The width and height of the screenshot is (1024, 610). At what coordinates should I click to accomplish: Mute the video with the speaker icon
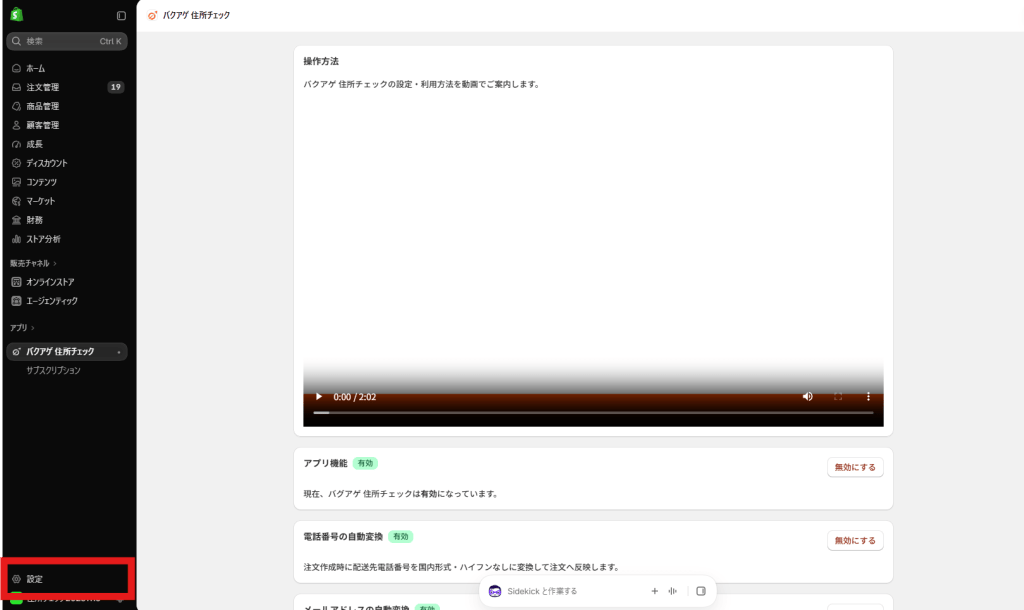click(808, 396)
